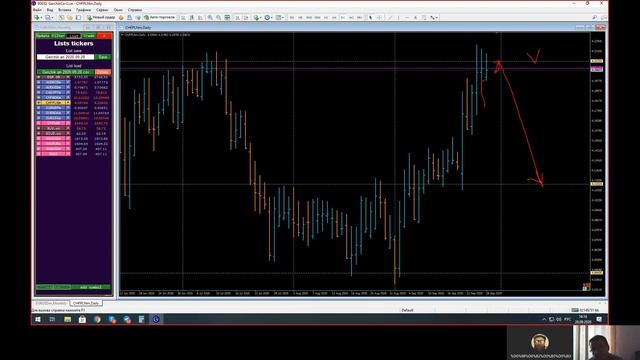
Task: Zoom in on the chart
Action: click(210, 18)
